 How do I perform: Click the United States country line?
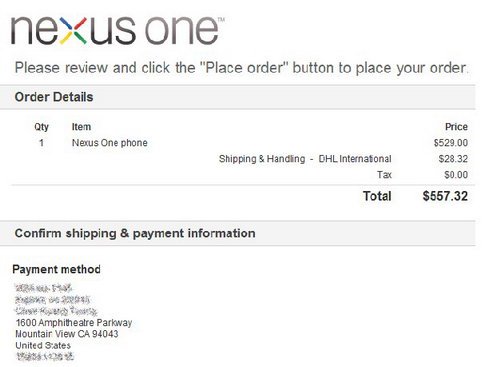tap(43, 345)
